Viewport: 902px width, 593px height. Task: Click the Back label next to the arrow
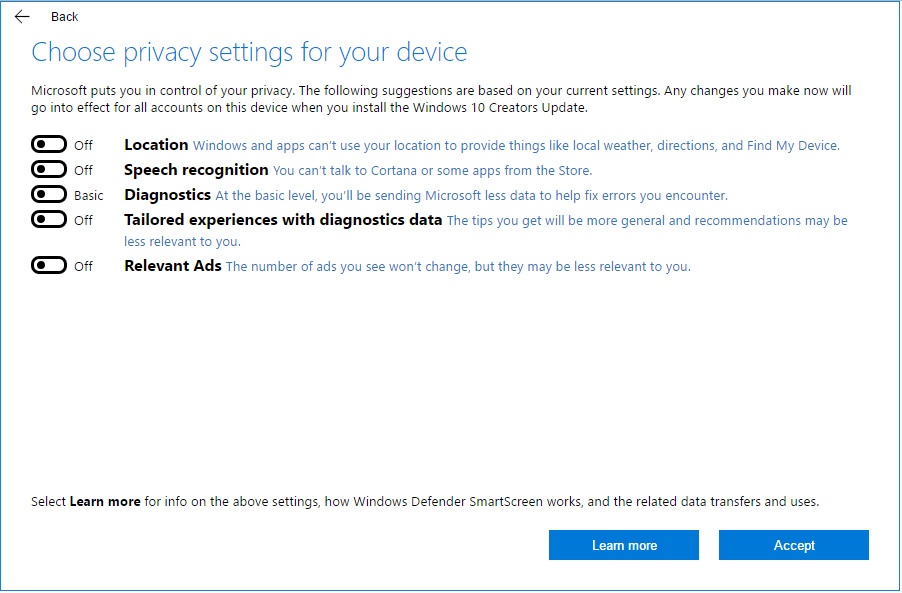[64, 16]
